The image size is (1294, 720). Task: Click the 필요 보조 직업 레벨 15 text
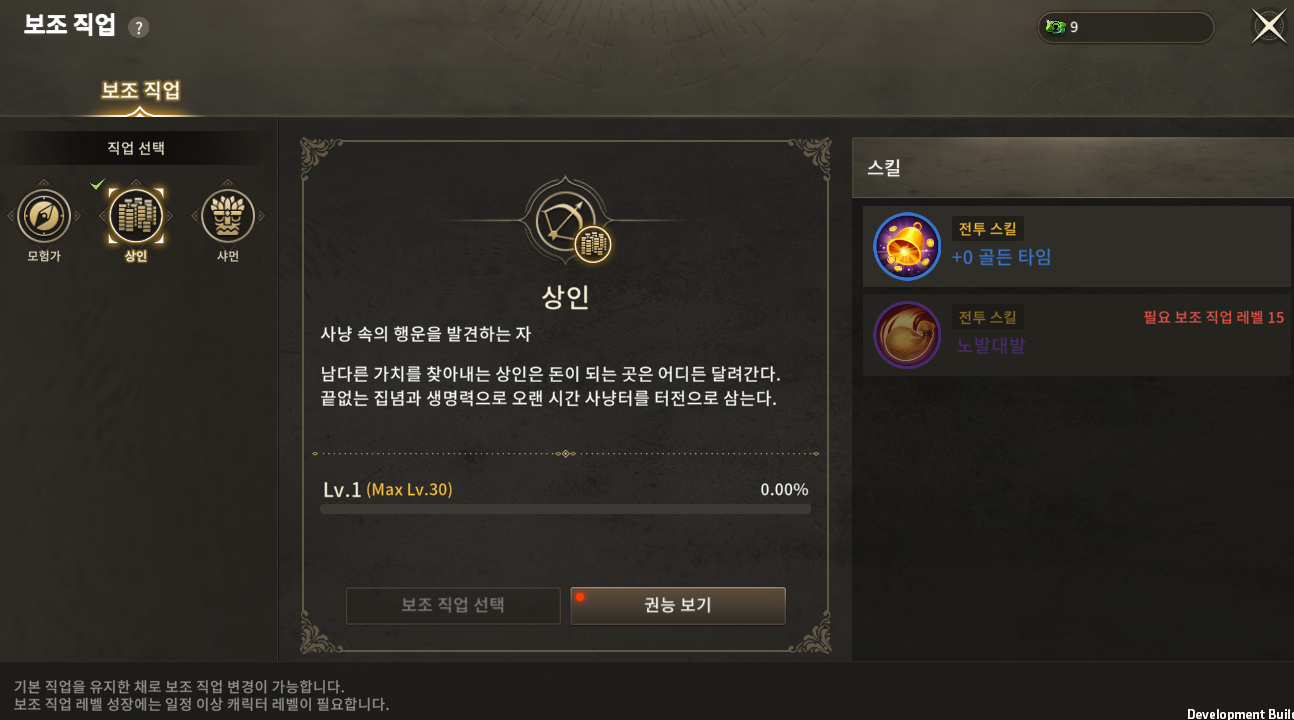(1213, 317)
